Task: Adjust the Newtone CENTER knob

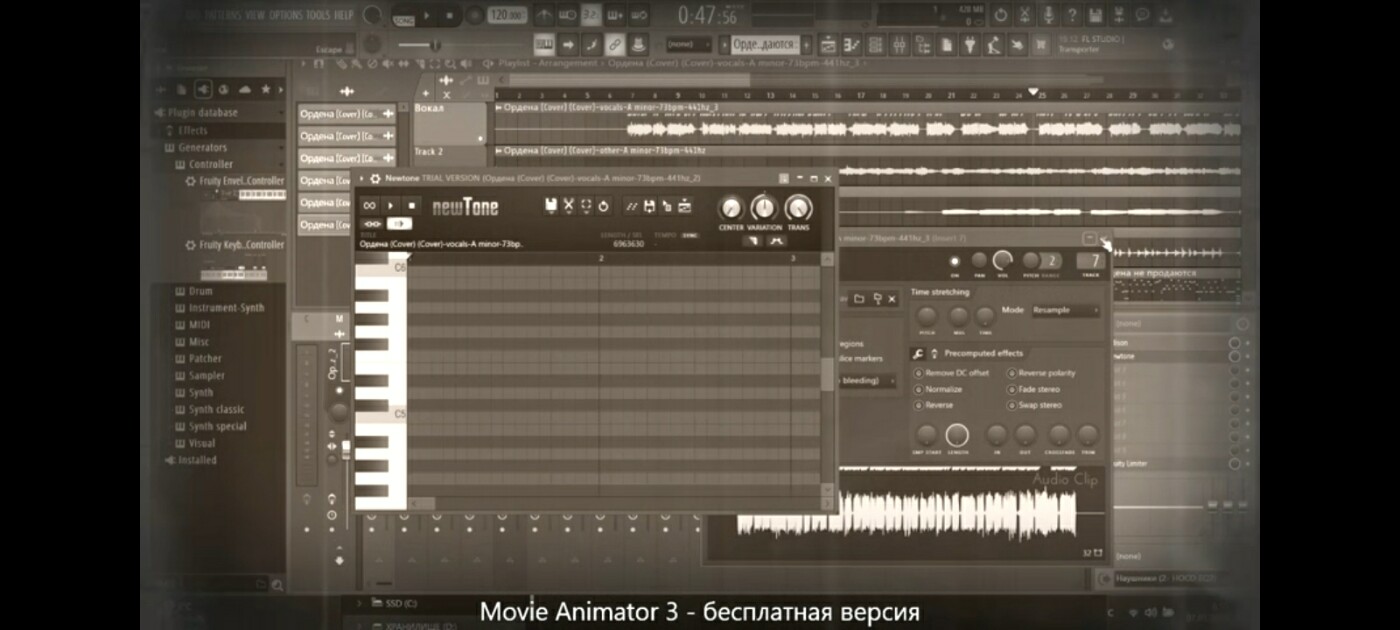Action: (731, 208)
